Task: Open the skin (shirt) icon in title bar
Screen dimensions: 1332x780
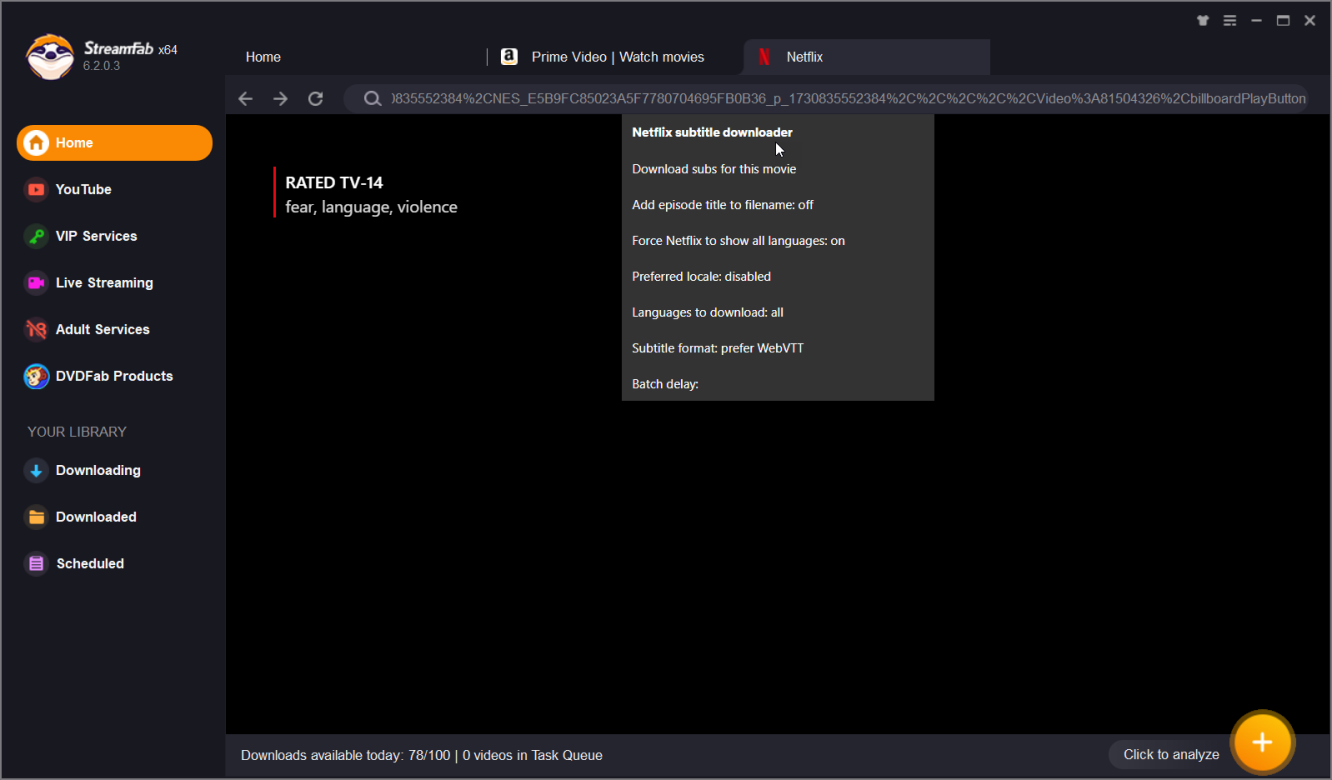Action: pos(1203,20)
